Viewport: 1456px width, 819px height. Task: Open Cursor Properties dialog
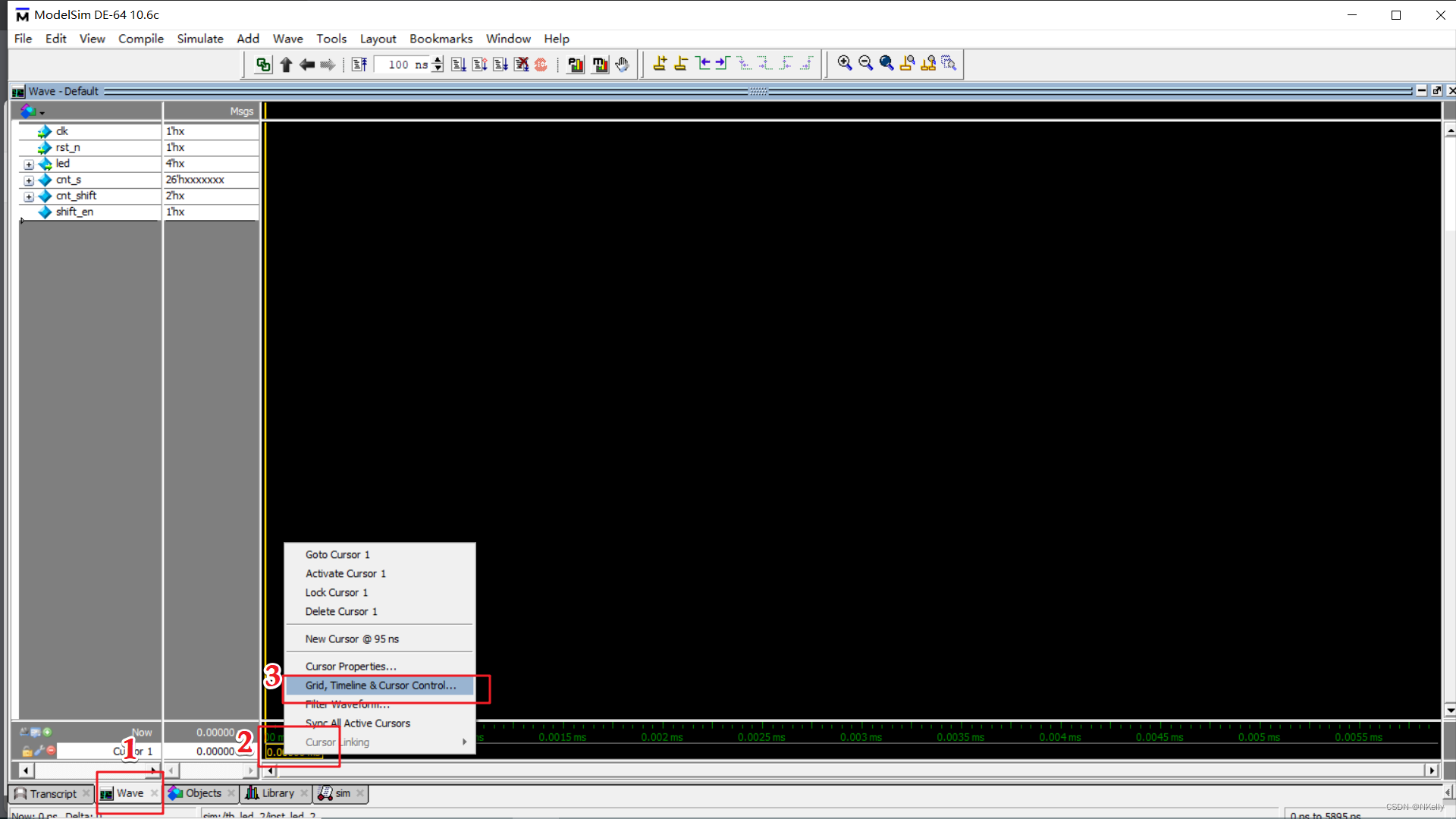point(380,666)
